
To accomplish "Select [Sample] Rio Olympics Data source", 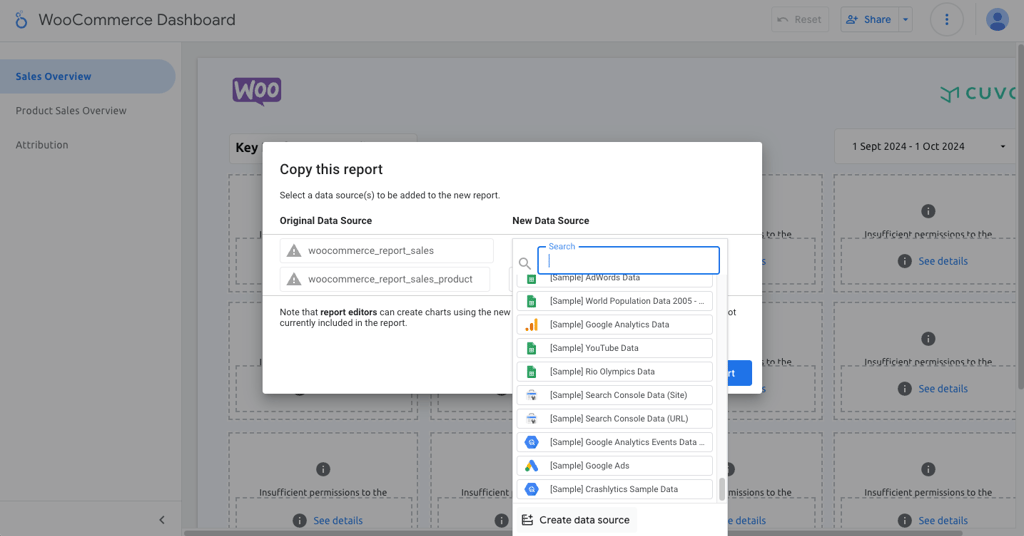I will 615,371.
